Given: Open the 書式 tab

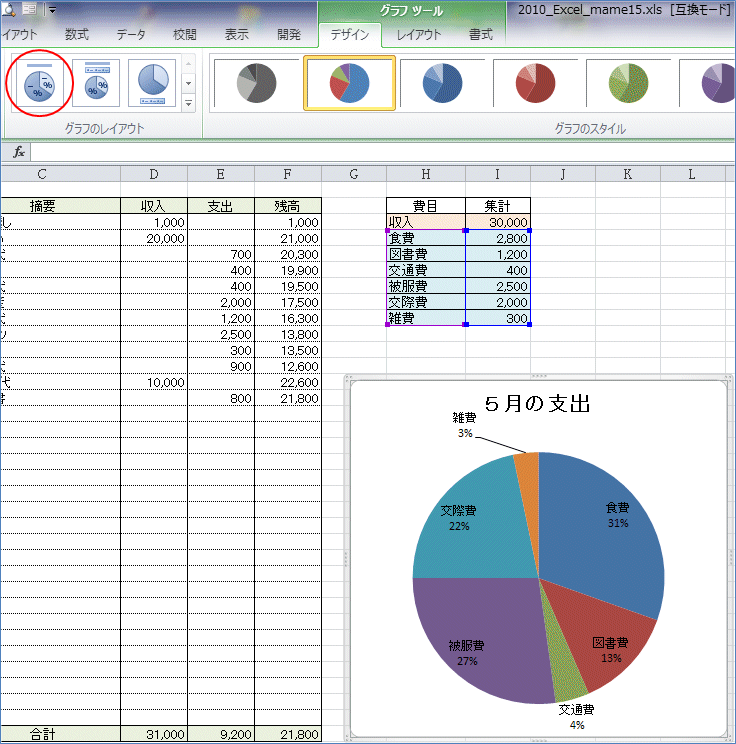Looking at the screenshot, I should point(481,34).
